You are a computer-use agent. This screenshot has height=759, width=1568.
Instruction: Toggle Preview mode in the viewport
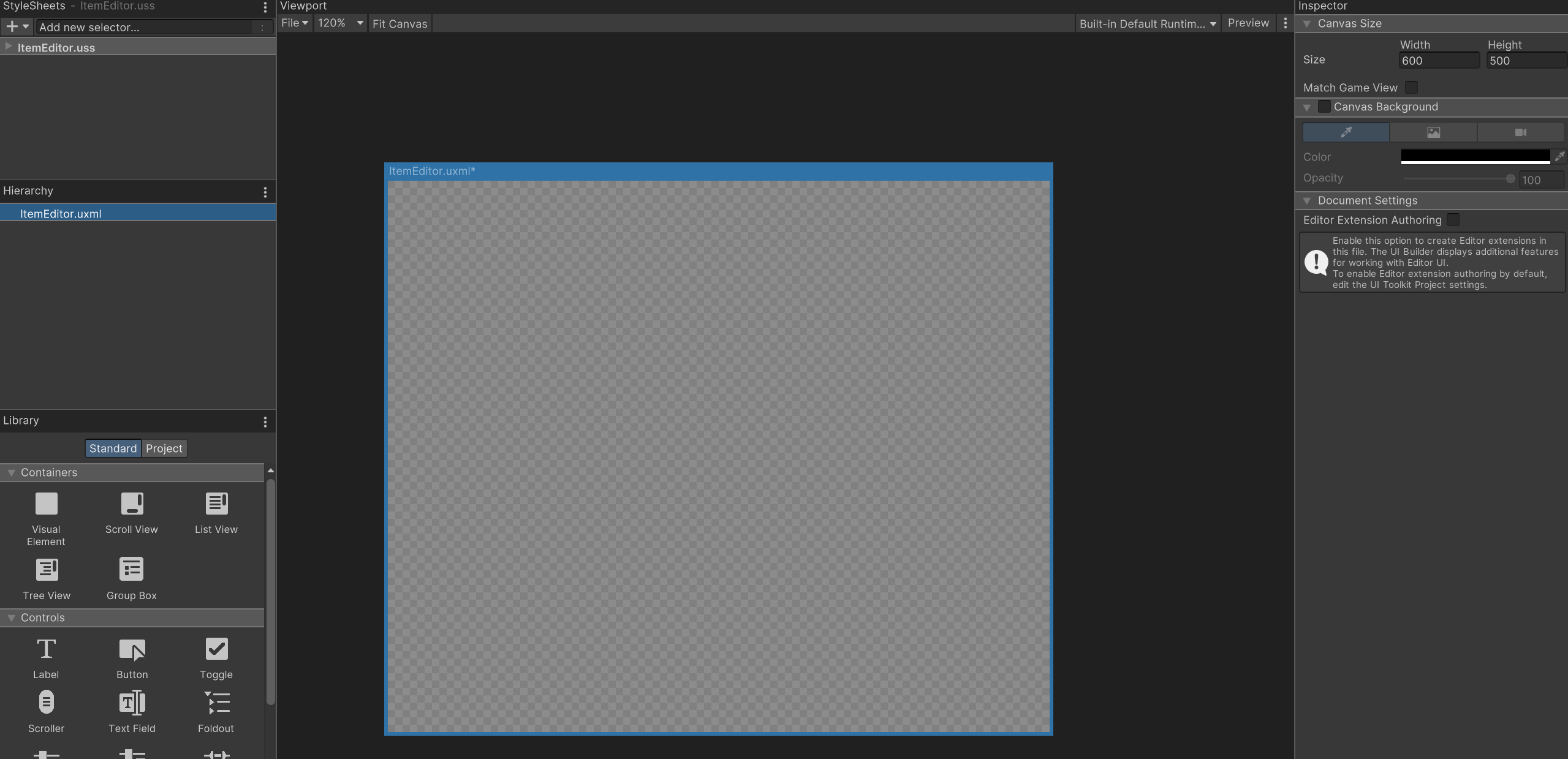[x=1248, y=23]
